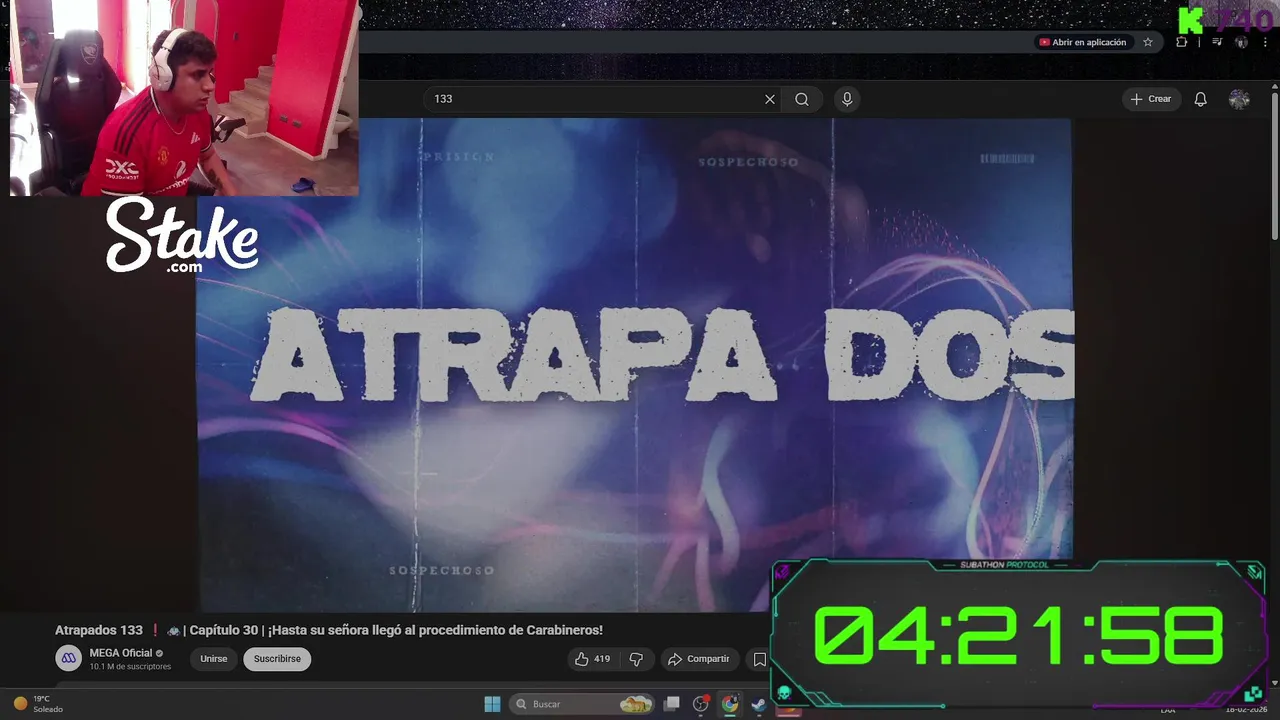1280x720 pixels.
Task: Open Chrome media controls icon
Action: [1217, 42]
